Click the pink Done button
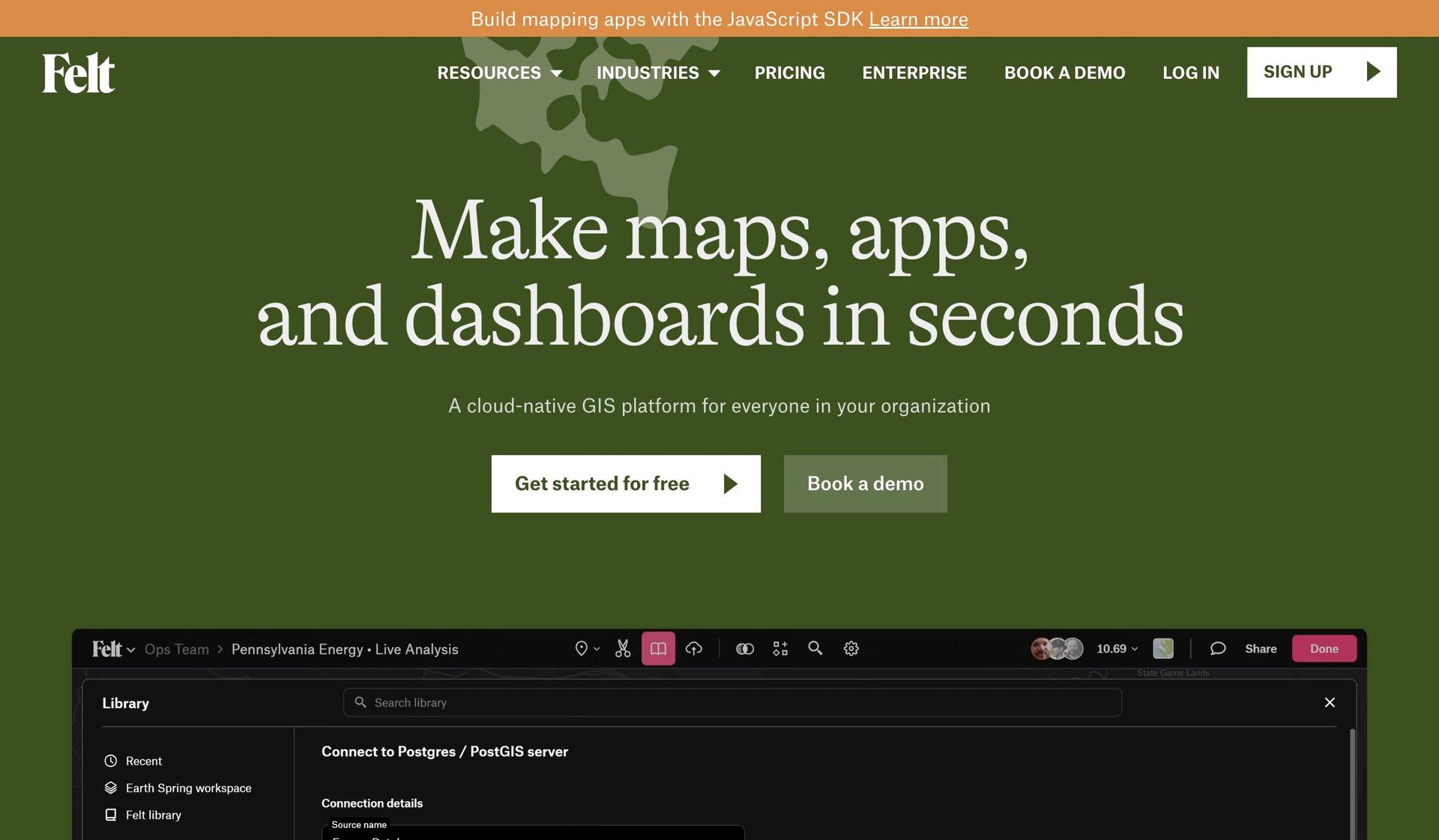This screenshot has height=840, width=1439. click(x=1324, y=649)
